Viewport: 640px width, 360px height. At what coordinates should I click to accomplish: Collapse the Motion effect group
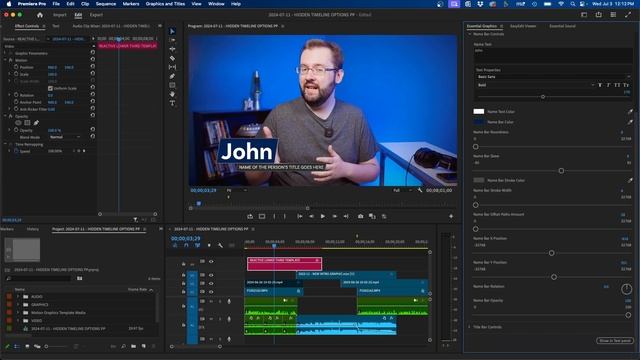[x=5, y=60]
